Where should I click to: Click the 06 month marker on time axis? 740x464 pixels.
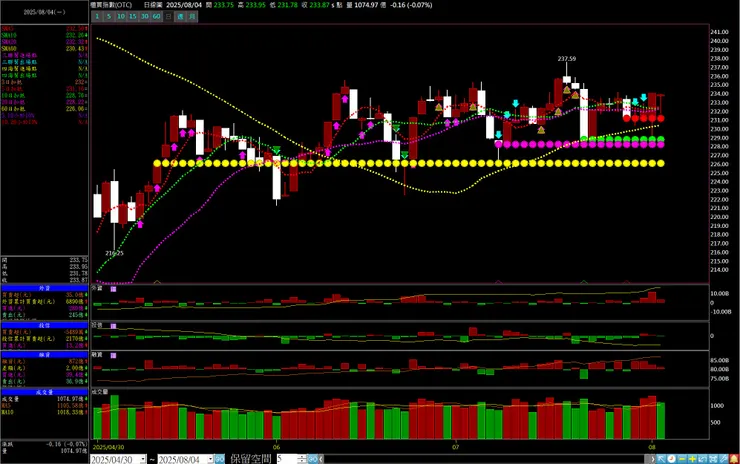[277, 447]
